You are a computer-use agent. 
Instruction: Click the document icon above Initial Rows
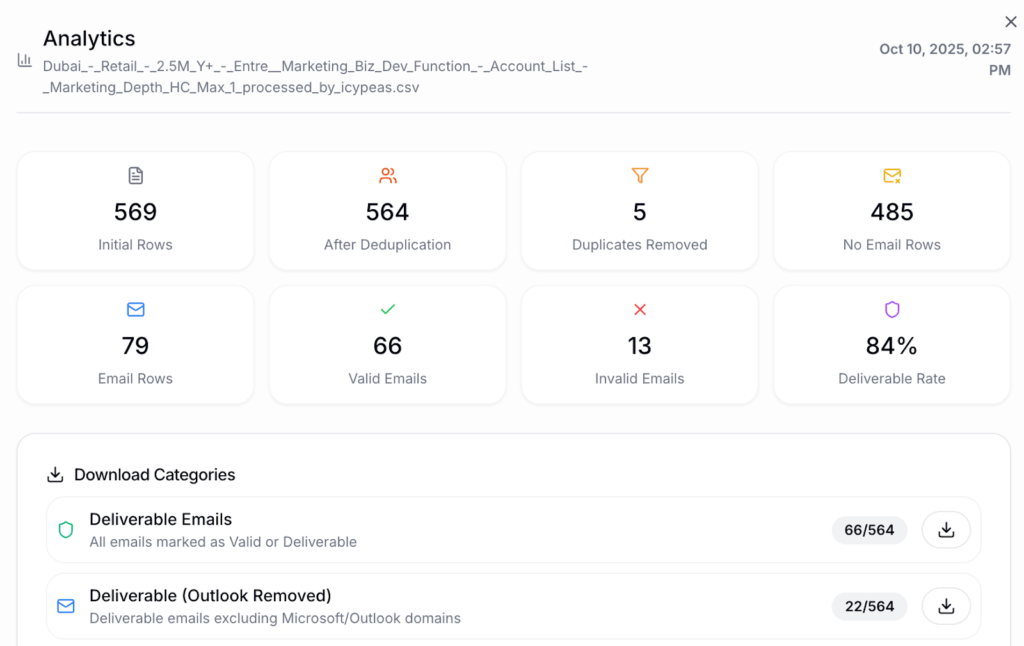coord(135,176)
